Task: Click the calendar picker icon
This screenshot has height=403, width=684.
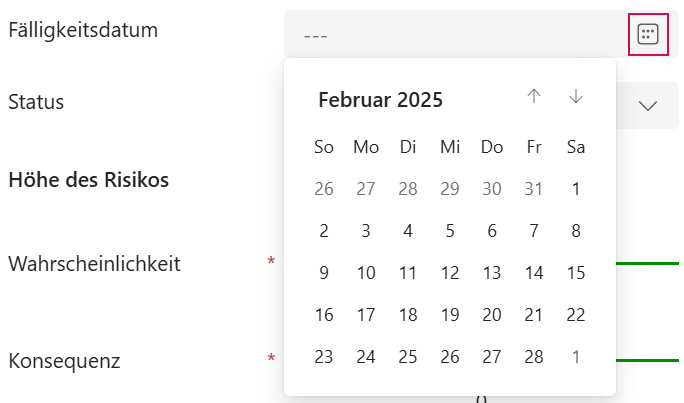Action: click(x=648, y=35)
